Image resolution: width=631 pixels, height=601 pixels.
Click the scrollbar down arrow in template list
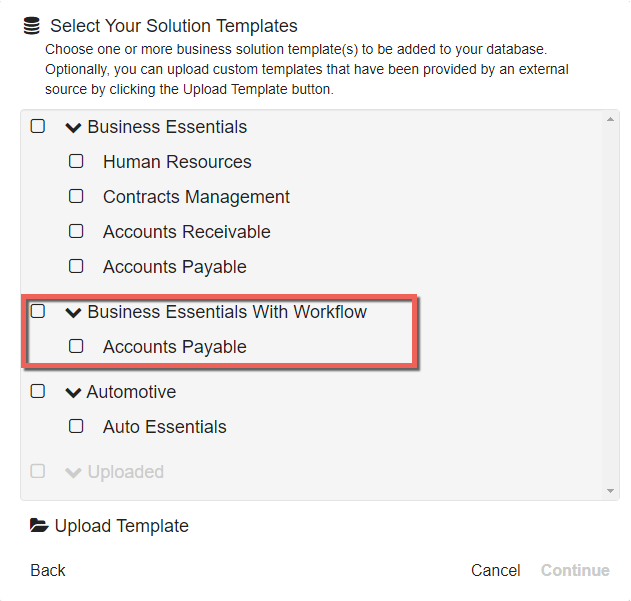click(x=611, y=491)
